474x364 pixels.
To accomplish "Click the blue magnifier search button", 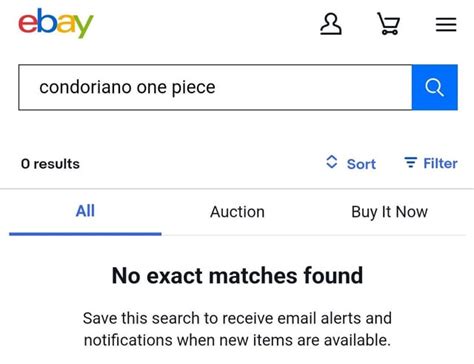I will coord(435,87).
